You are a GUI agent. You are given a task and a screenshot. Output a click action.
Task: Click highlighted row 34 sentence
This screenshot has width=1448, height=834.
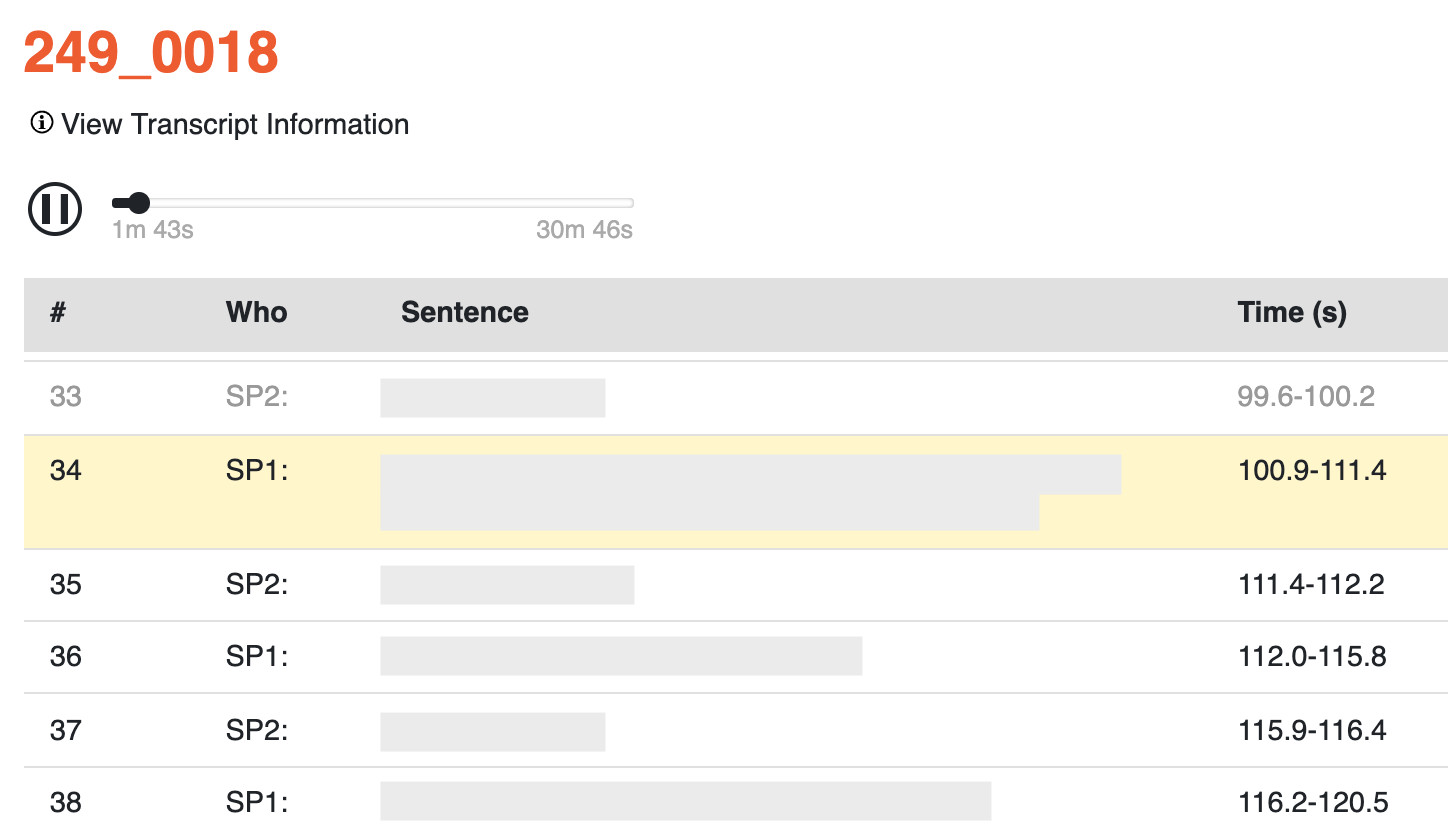(x=750, y=492)
